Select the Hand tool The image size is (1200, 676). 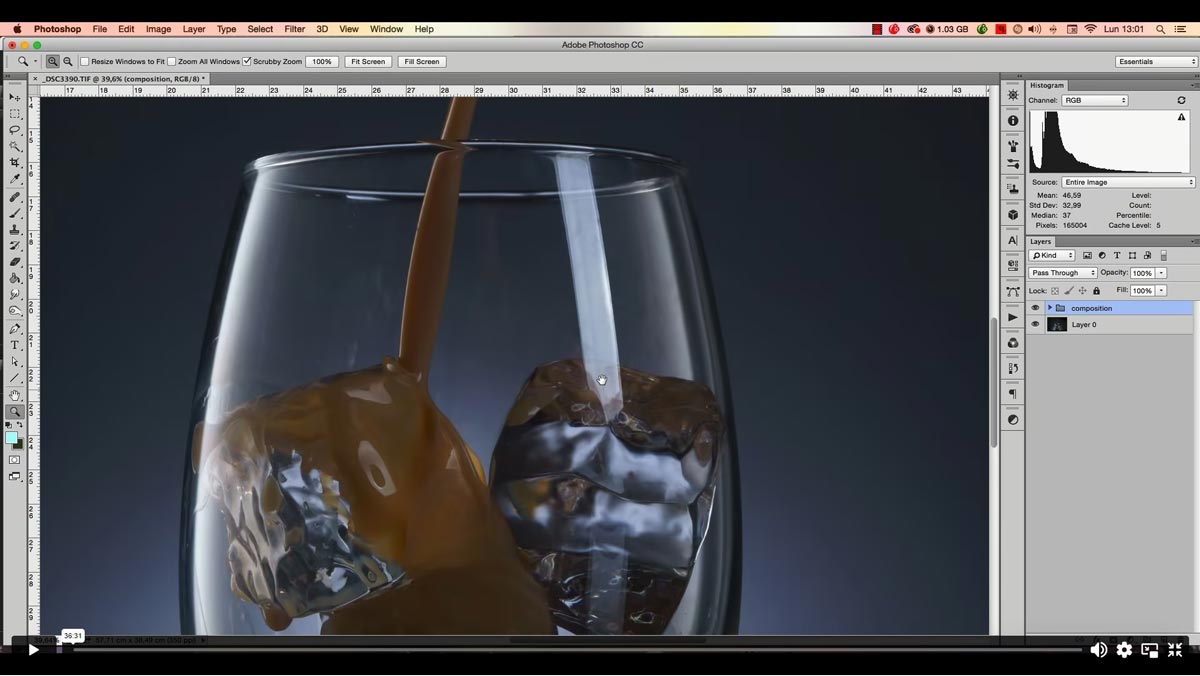click(x=15, y=396)
